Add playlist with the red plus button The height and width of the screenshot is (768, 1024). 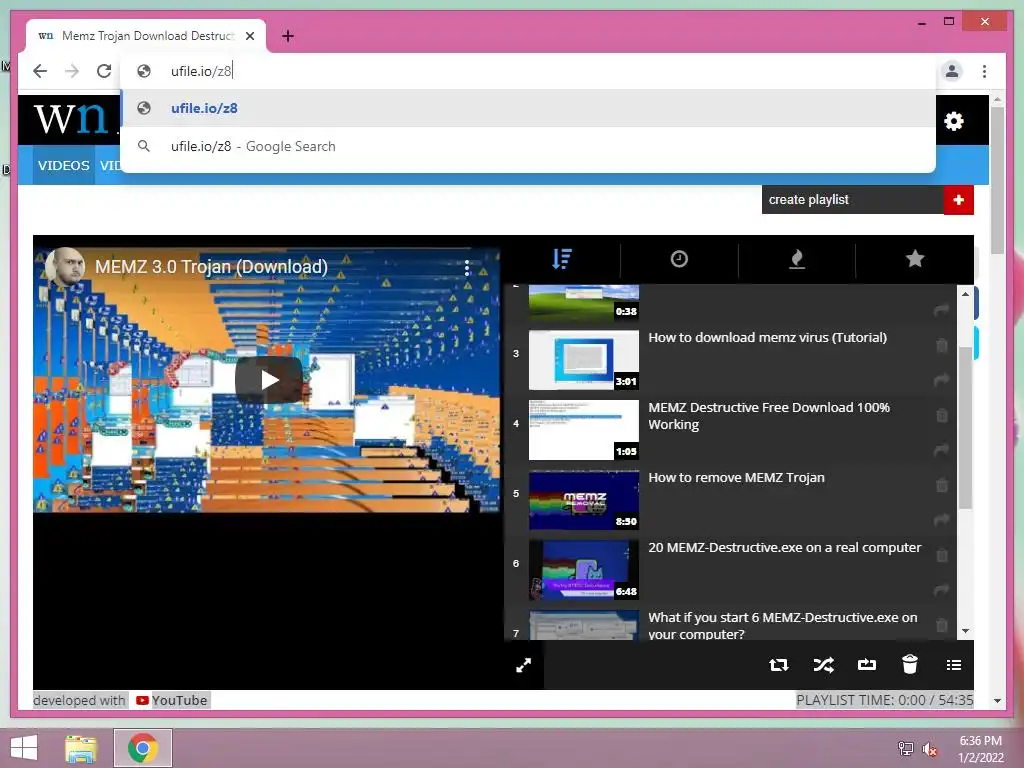958,200
